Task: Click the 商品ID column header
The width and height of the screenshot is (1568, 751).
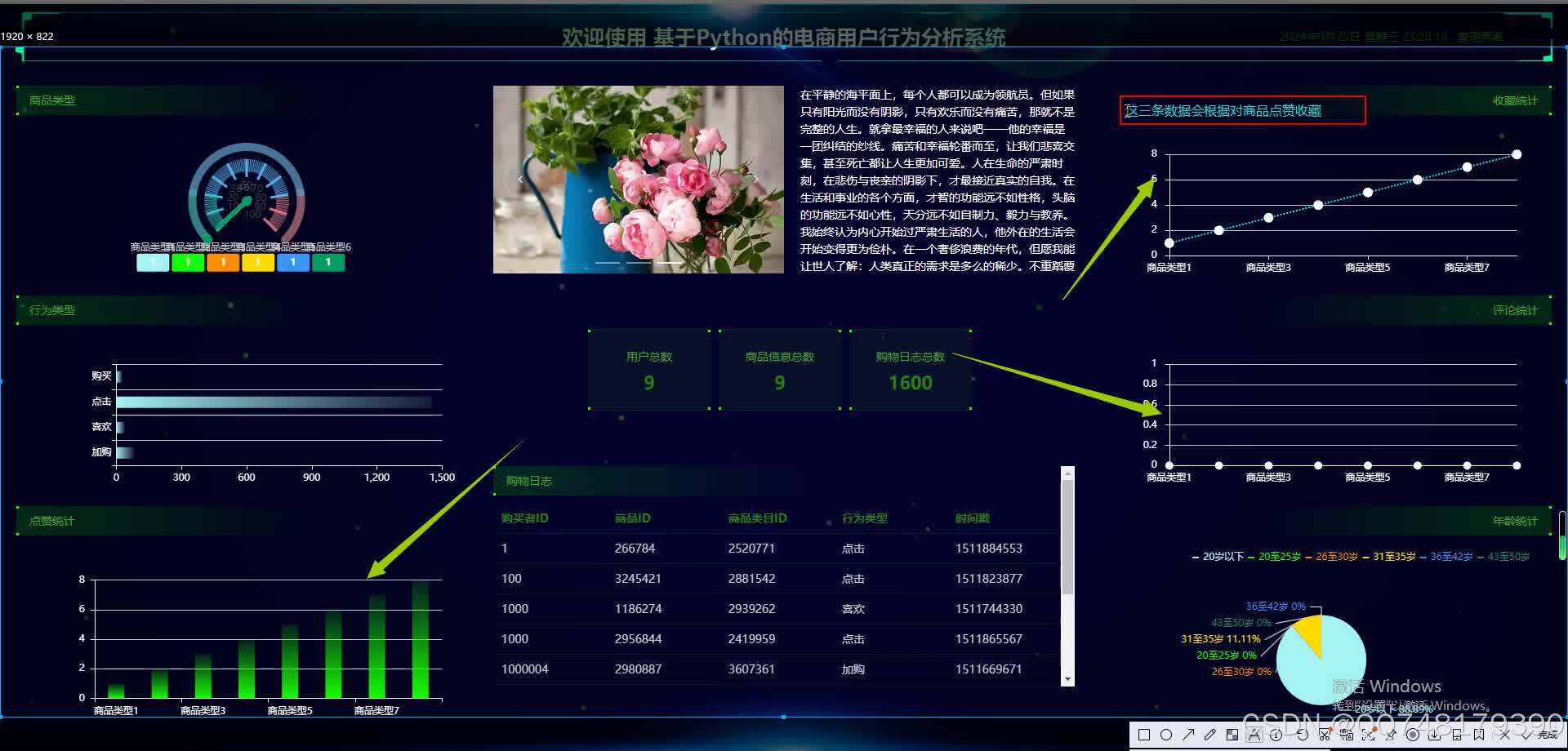Action: pyautogui.click(x=632, y=518)
